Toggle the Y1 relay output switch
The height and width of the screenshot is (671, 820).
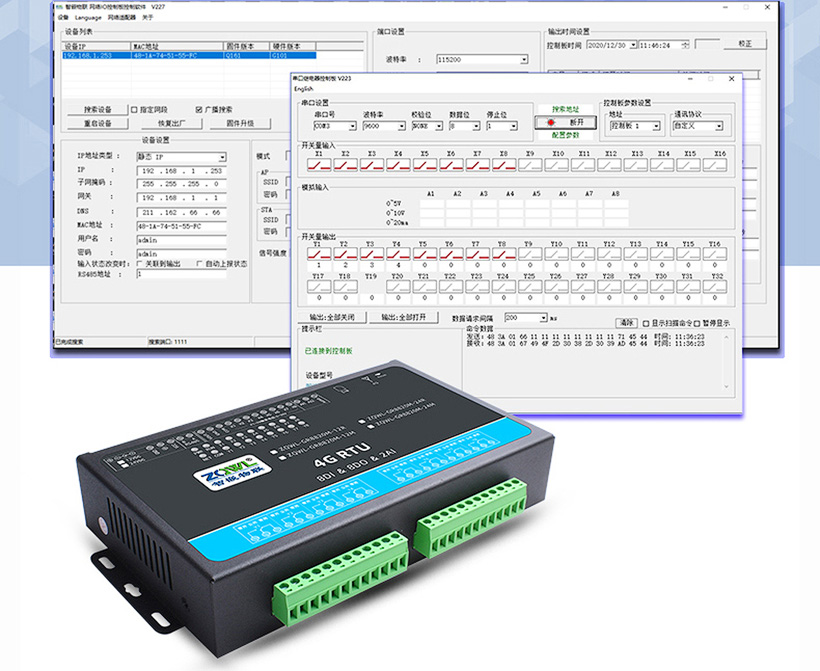(318, 255)
